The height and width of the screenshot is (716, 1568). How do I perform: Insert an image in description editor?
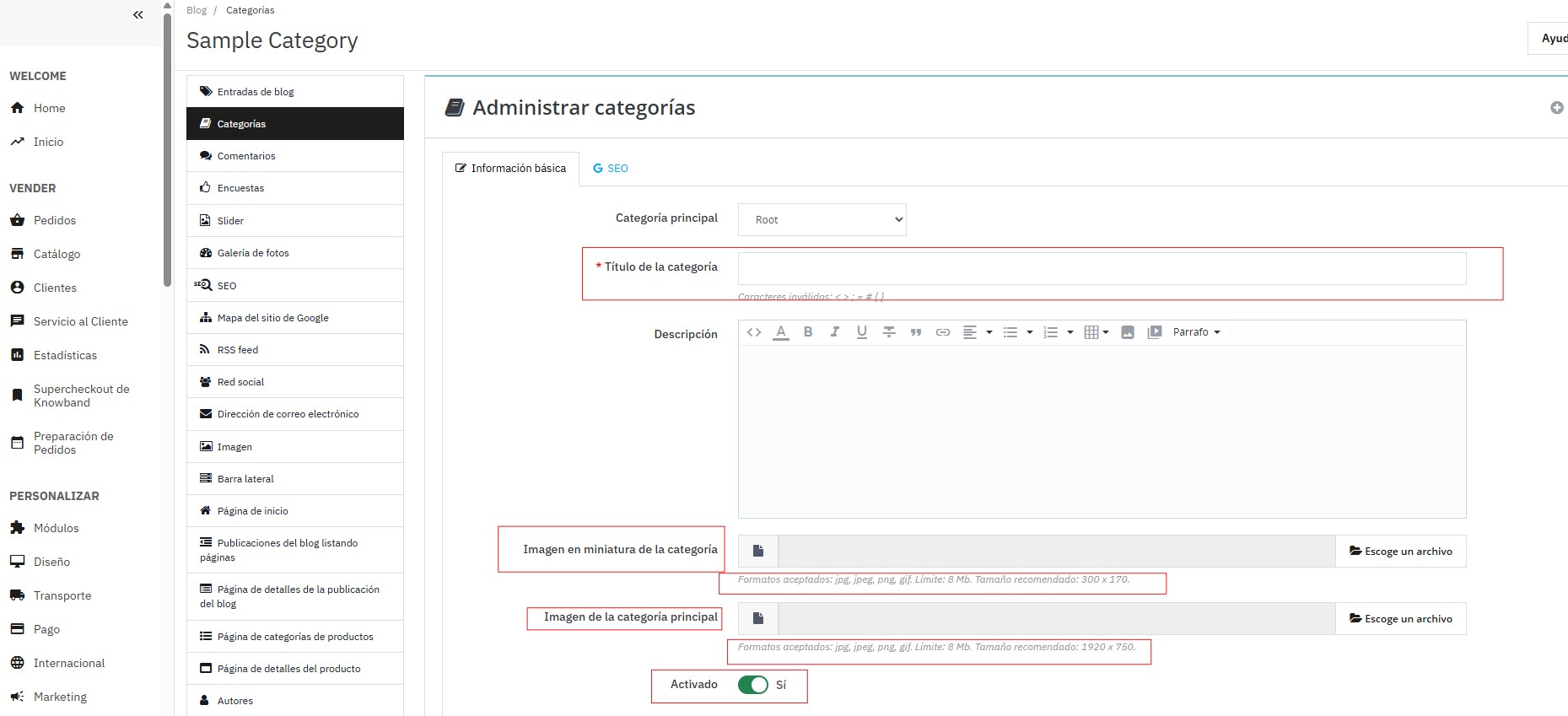coord(1128,332)
